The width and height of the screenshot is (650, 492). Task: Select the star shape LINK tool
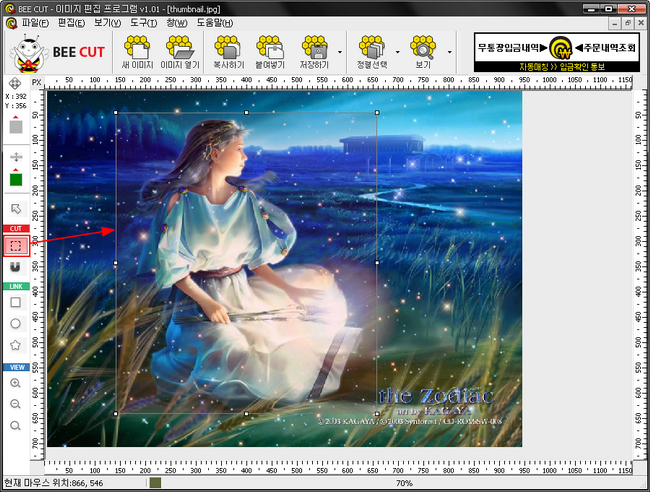pos(16,345)
